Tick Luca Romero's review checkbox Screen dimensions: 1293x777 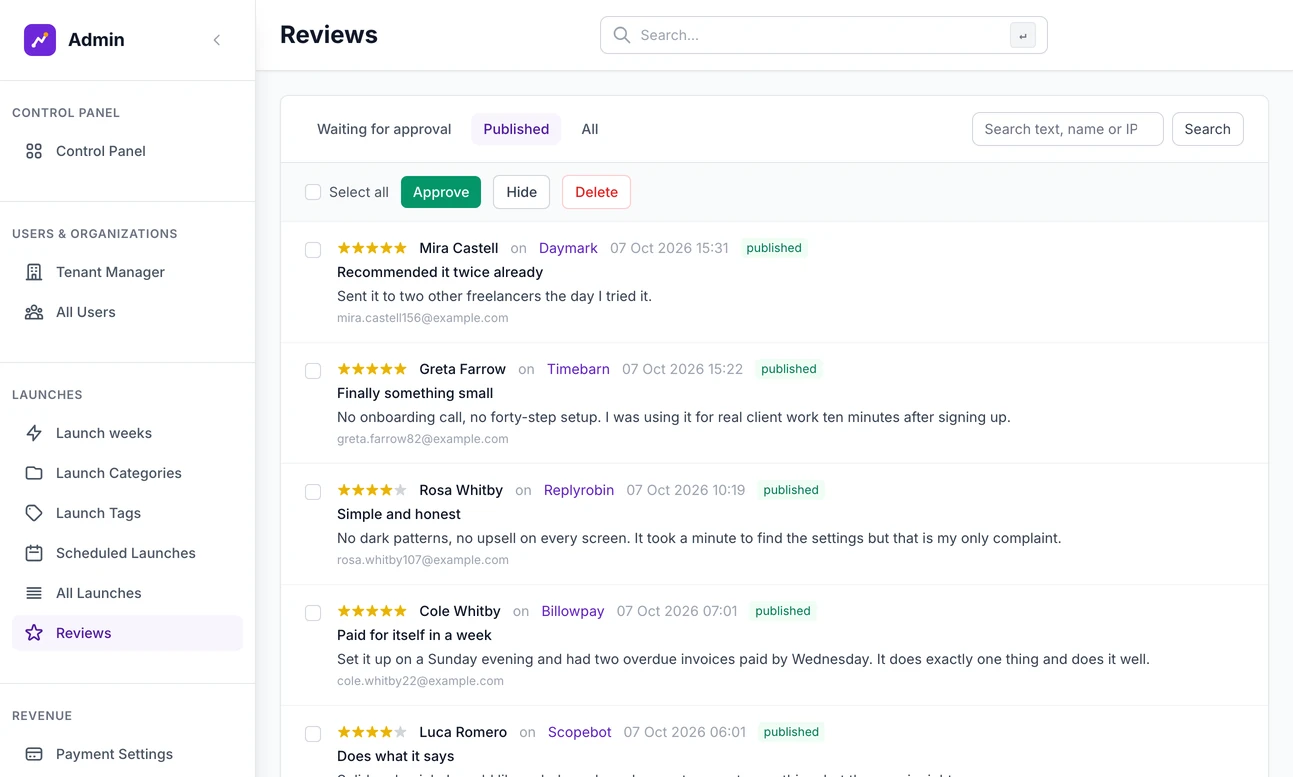(313, 734)
